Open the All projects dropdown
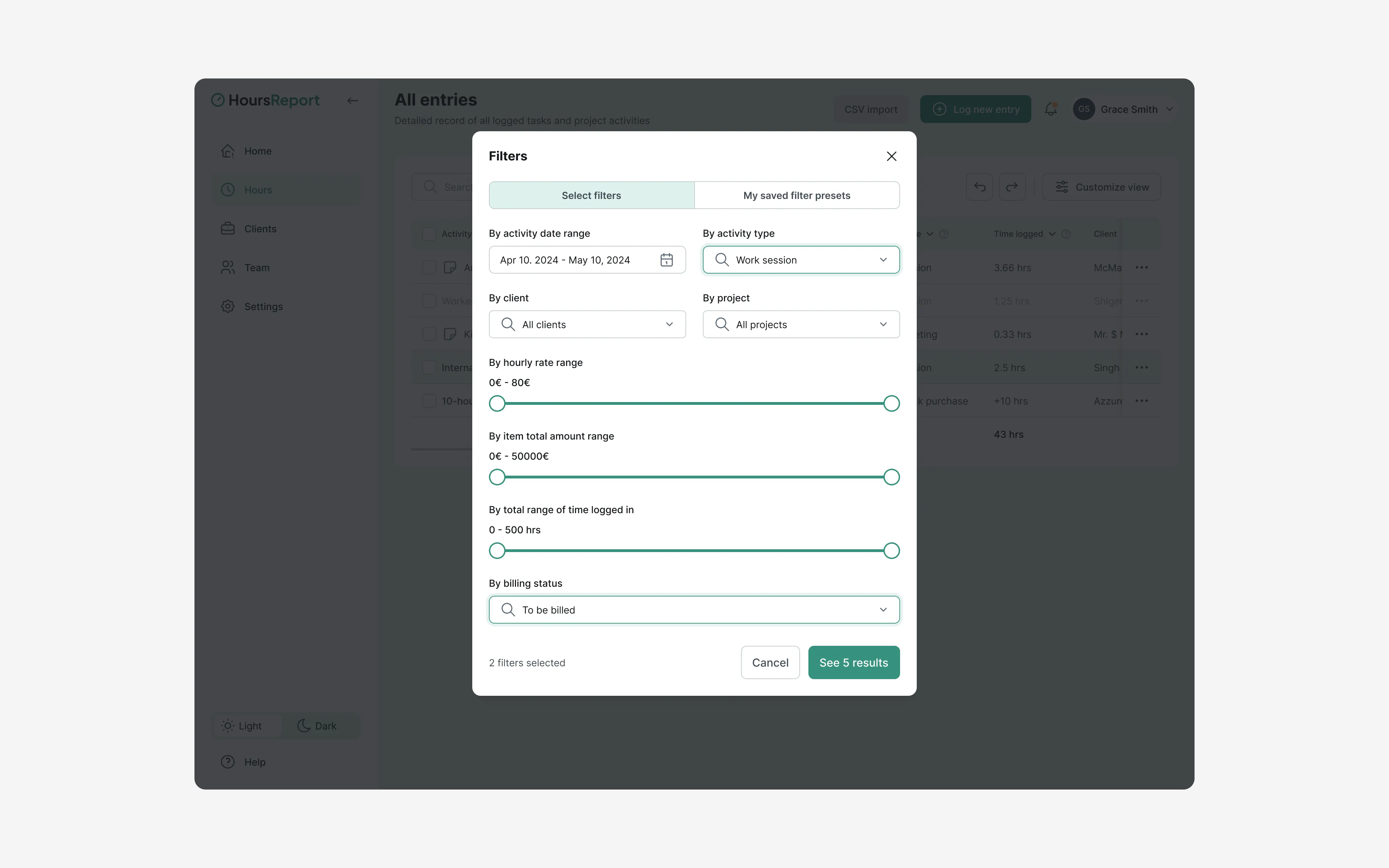 click(801, 324)
